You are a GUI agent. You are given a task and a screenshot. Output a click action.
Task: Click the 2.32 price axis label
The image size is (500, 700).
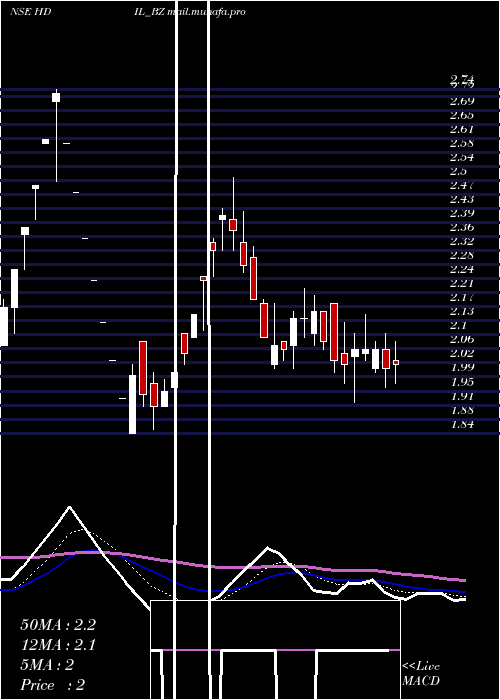(x=462, y=241)
